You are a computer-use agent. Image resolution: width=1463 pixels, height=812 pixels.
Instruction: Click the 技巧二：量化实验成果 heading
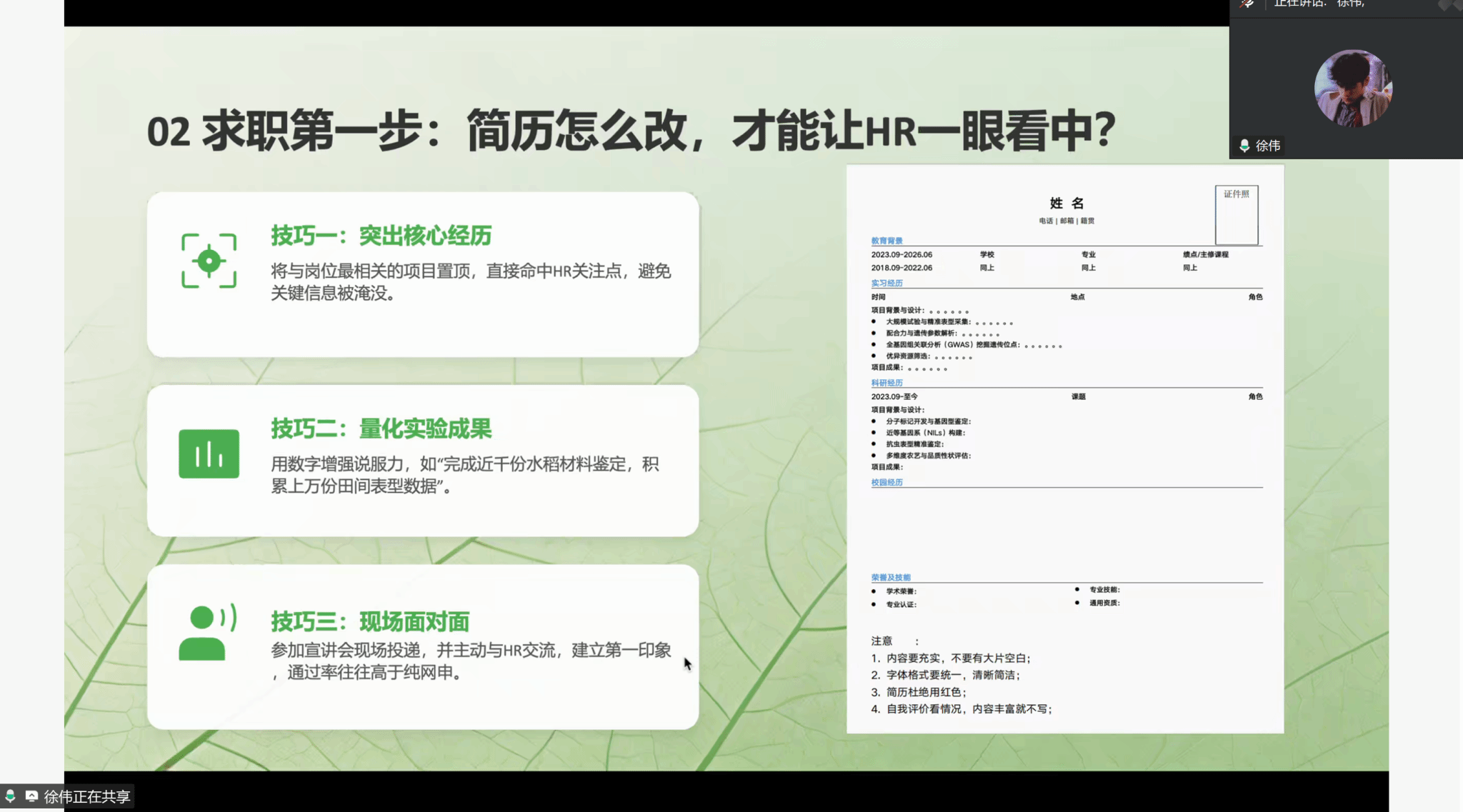381,428
